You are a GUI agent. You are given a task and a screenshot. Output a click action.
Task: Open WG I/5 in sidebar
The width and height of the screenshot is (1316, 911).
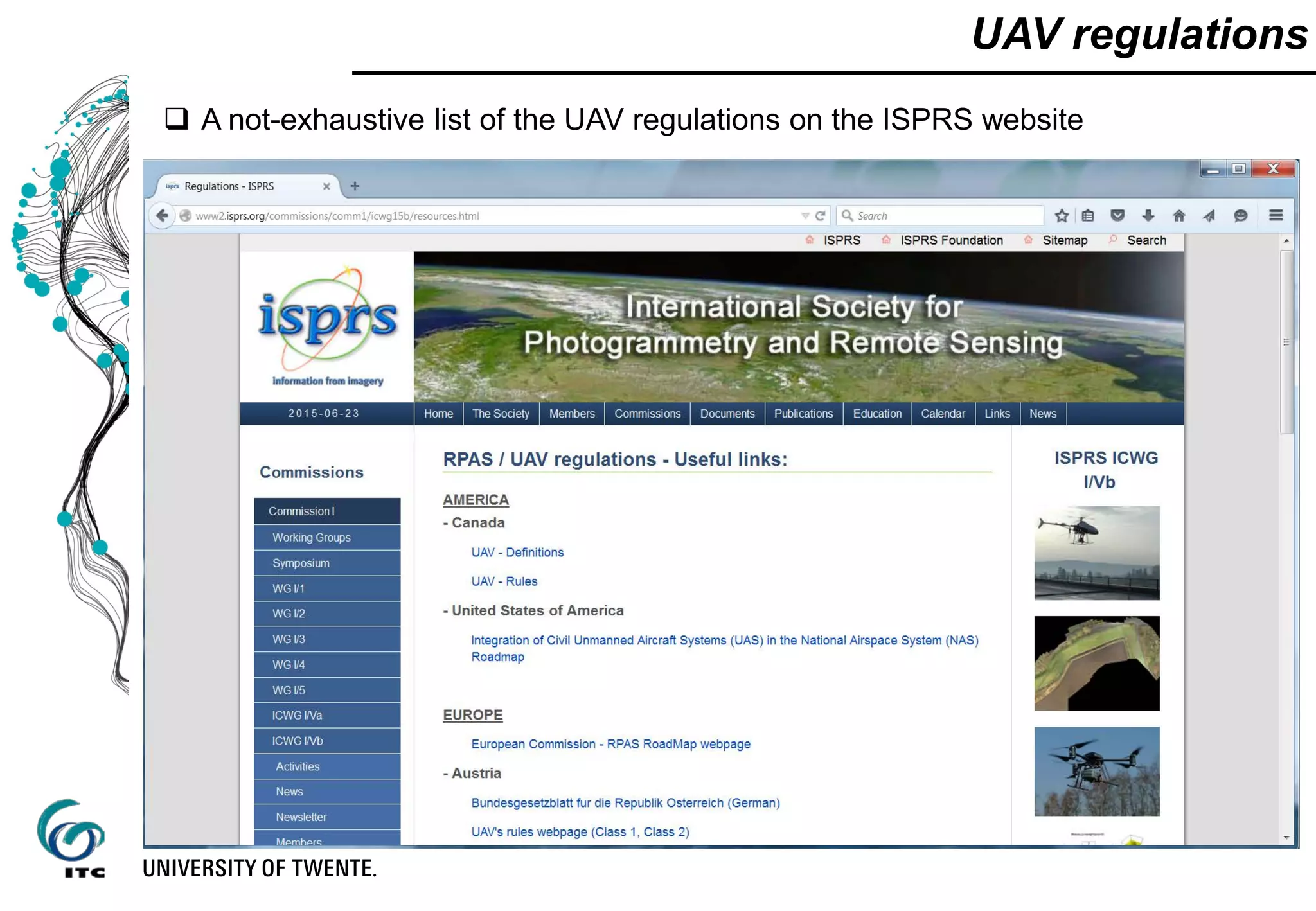click(327, 691)
